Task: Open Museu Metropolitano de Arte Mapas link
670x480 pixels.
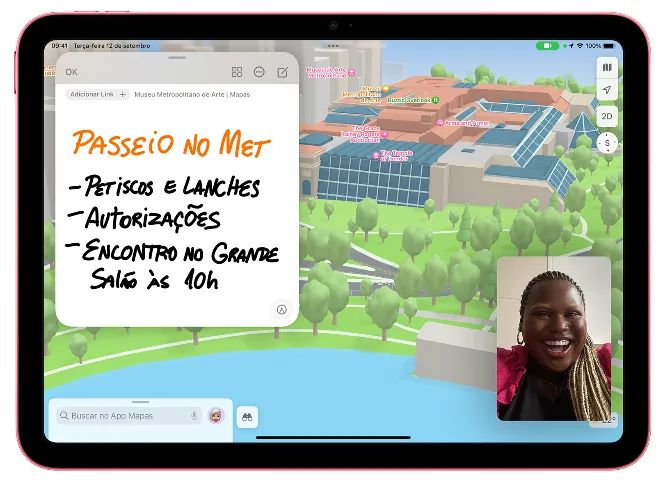Action: click(191, 94)
